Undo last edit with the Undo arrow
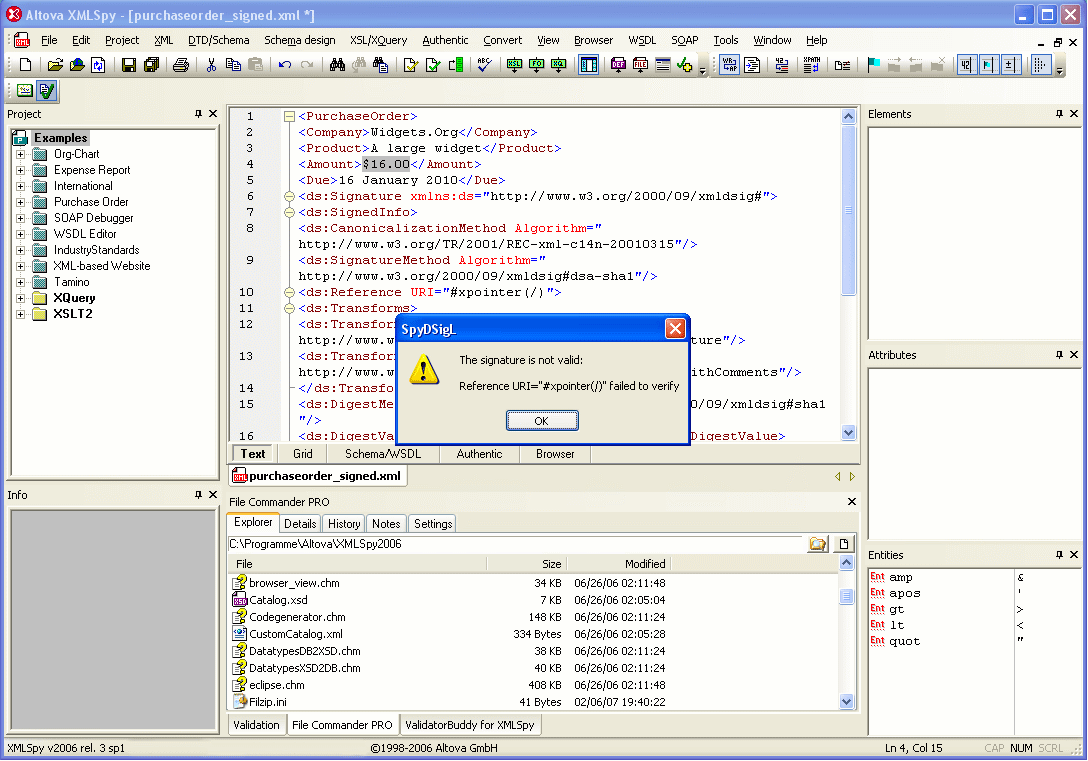The width and height of the screenshot is (1088, 761). click(x=285, y=65)
